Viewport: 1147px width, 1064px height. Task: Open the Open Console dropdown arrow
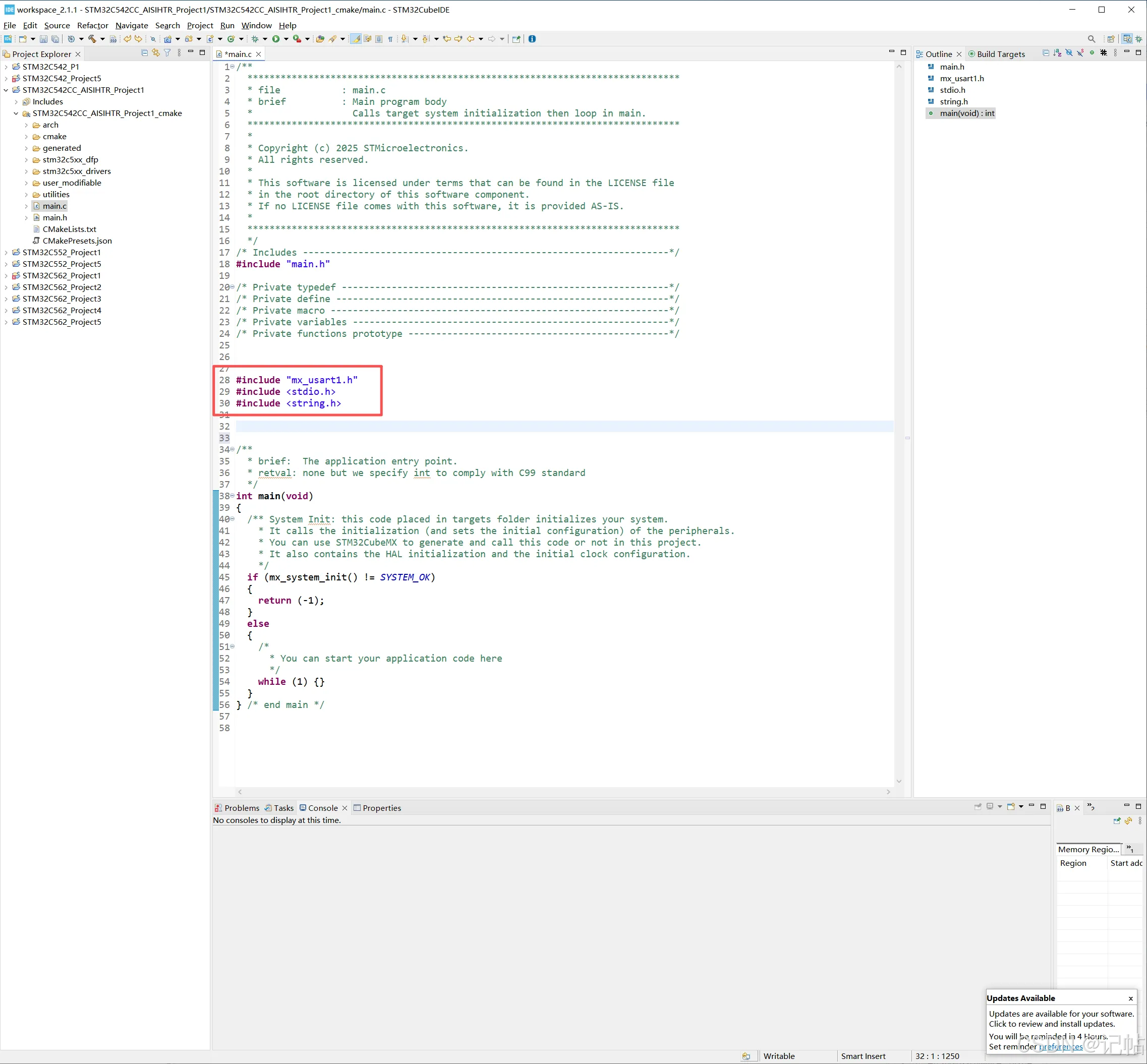pyautogui.click(x=1021, y=807)
